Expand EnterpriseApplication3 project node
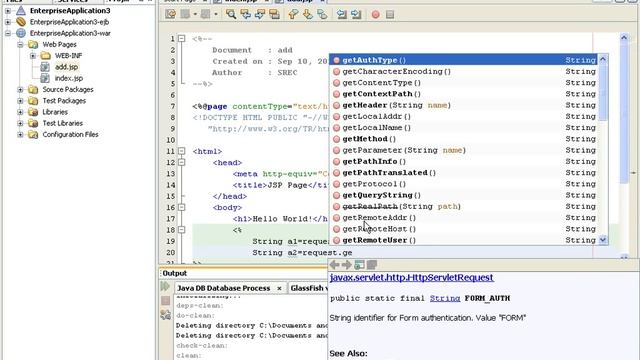 (8, 11)
